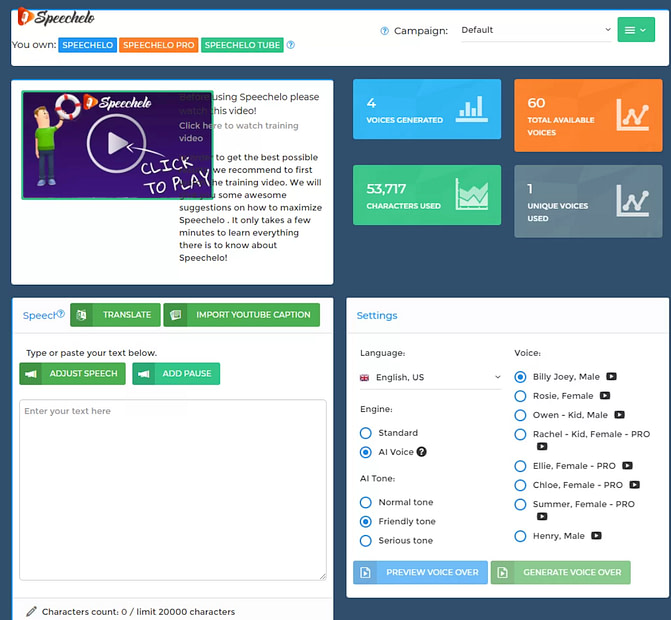Focus the Enter your text here field
The height and width of the screenshot is (620, 671).
pos(173,490)
